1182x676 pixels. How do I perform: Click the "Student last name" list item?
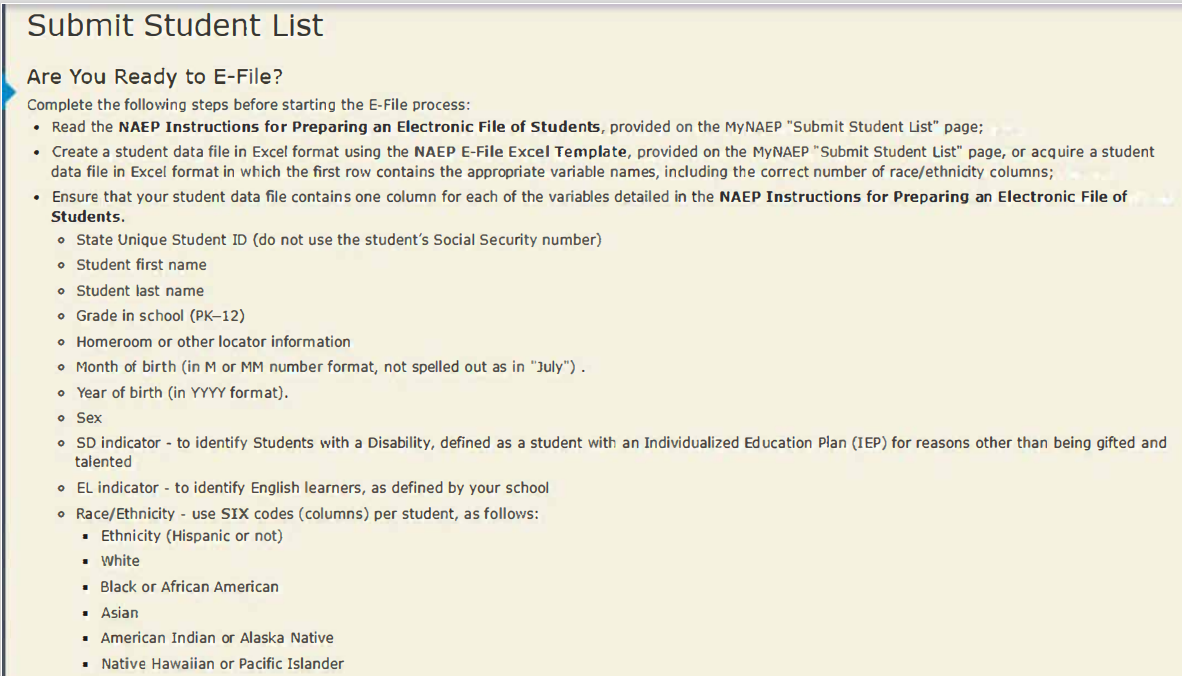click(x=140, y=291)
